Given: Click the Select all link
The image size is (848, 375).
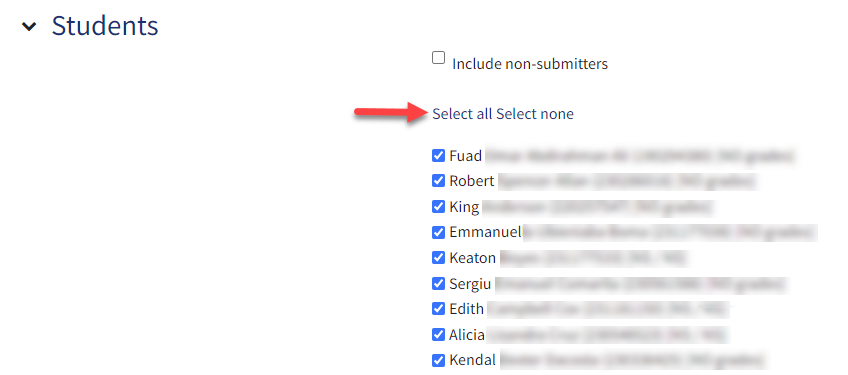Looking at the screenshot, I should 462,114.
